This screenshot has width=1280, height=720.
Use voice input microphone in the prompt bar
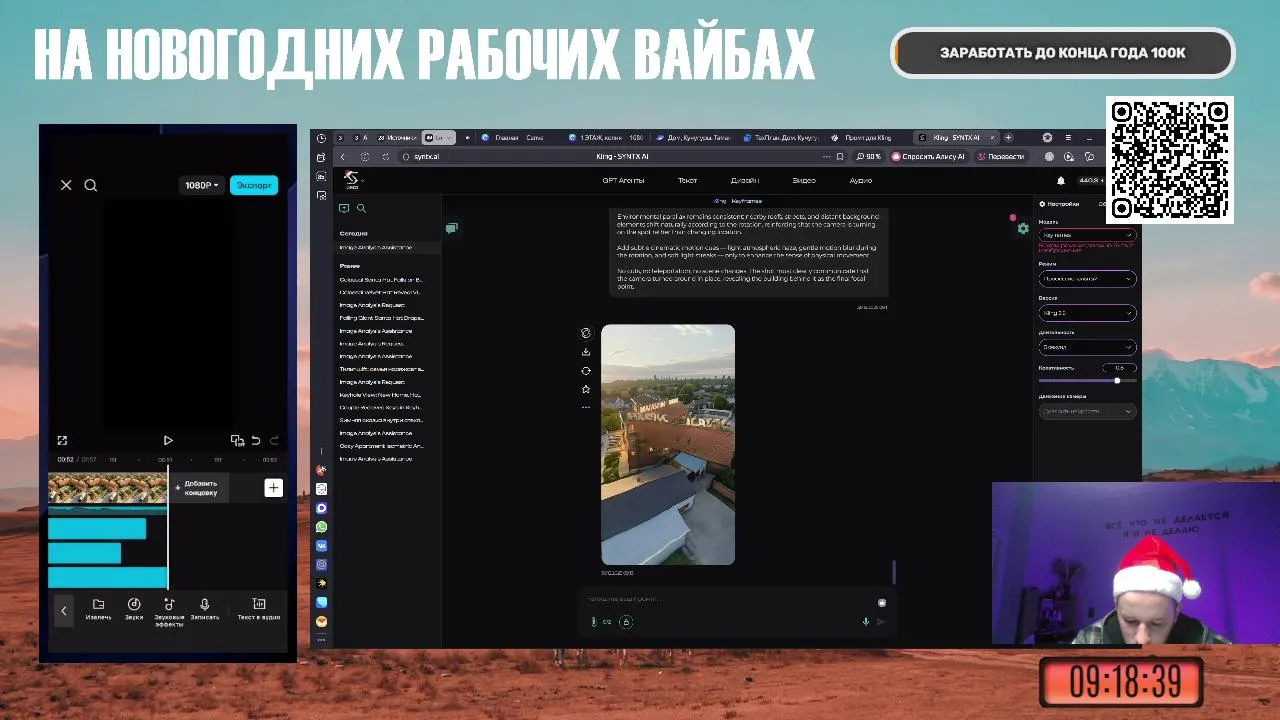[x=866, y=622]
